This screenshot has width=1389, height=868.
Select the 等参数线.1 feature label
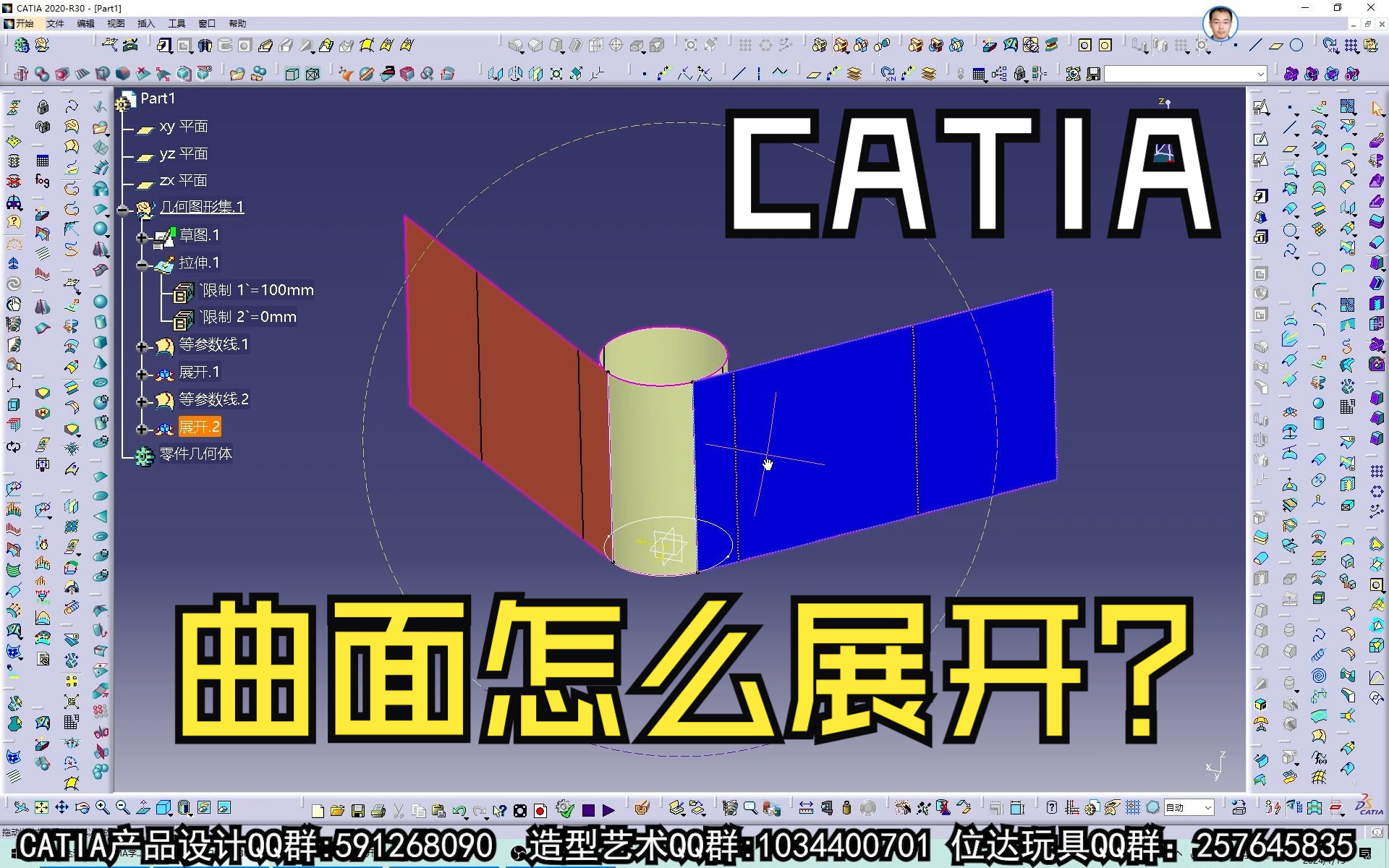point(213,344)
